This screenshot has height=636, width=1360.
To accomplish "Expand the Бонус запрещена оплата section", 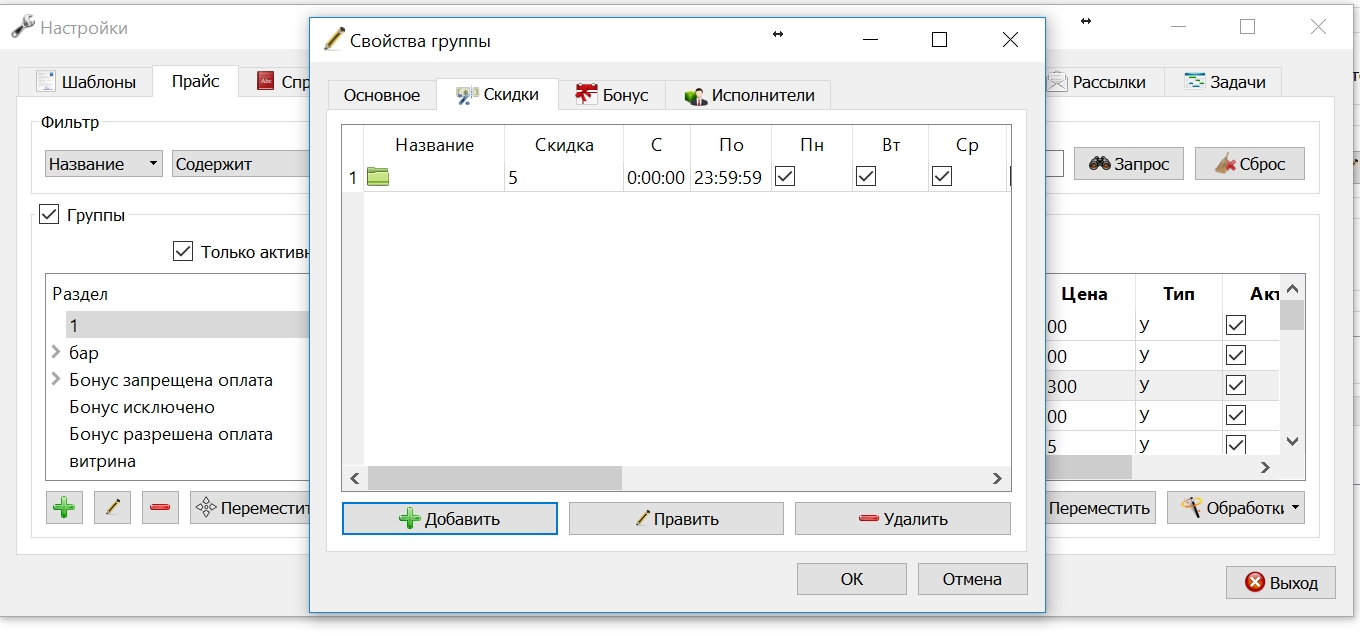I will (x=56, y=379).
